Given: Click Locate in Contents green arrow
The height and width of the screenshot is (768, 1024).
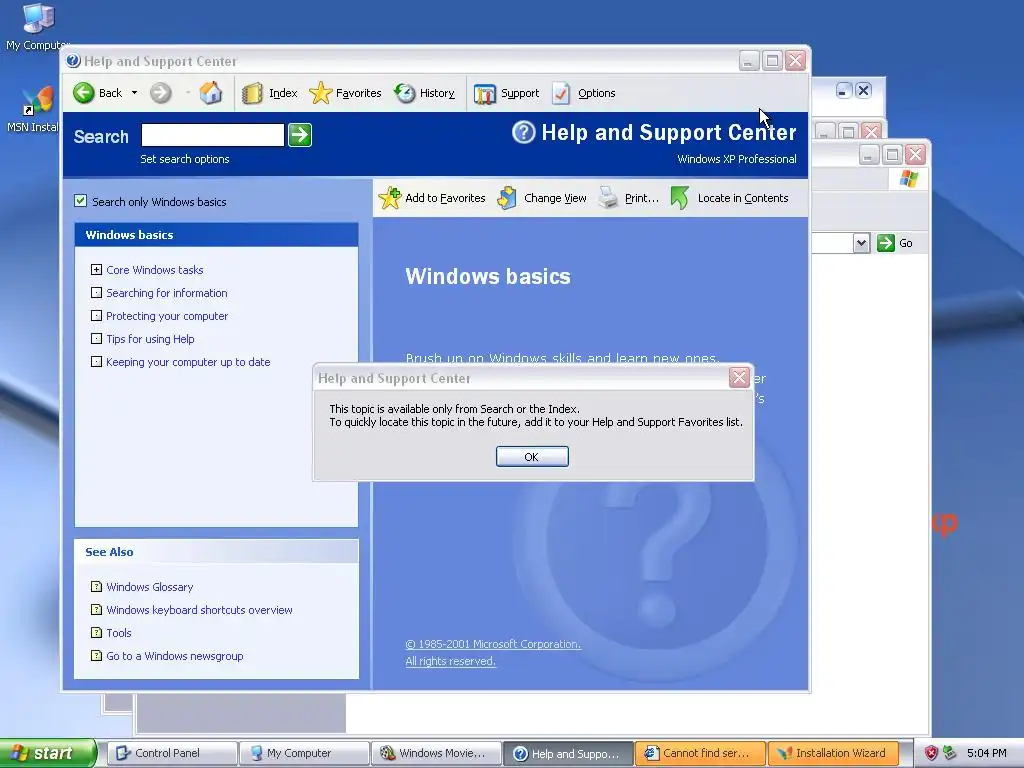Looking at the screenshot, I should pyautogui.click(x=680, y=198).
